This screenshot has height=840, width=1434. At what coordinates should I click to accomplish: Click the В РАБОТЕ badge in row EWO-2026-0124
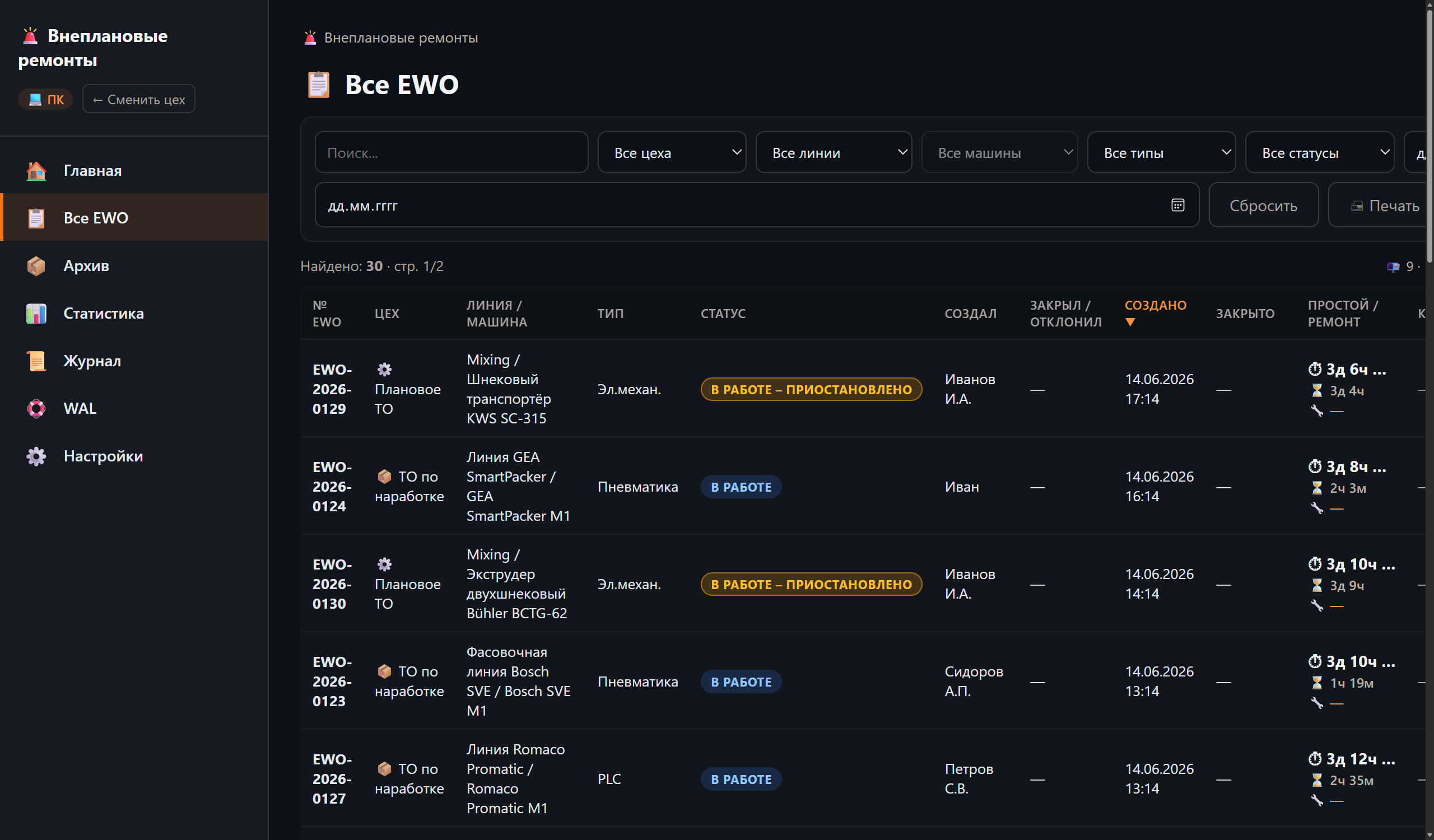coord(741,487)
